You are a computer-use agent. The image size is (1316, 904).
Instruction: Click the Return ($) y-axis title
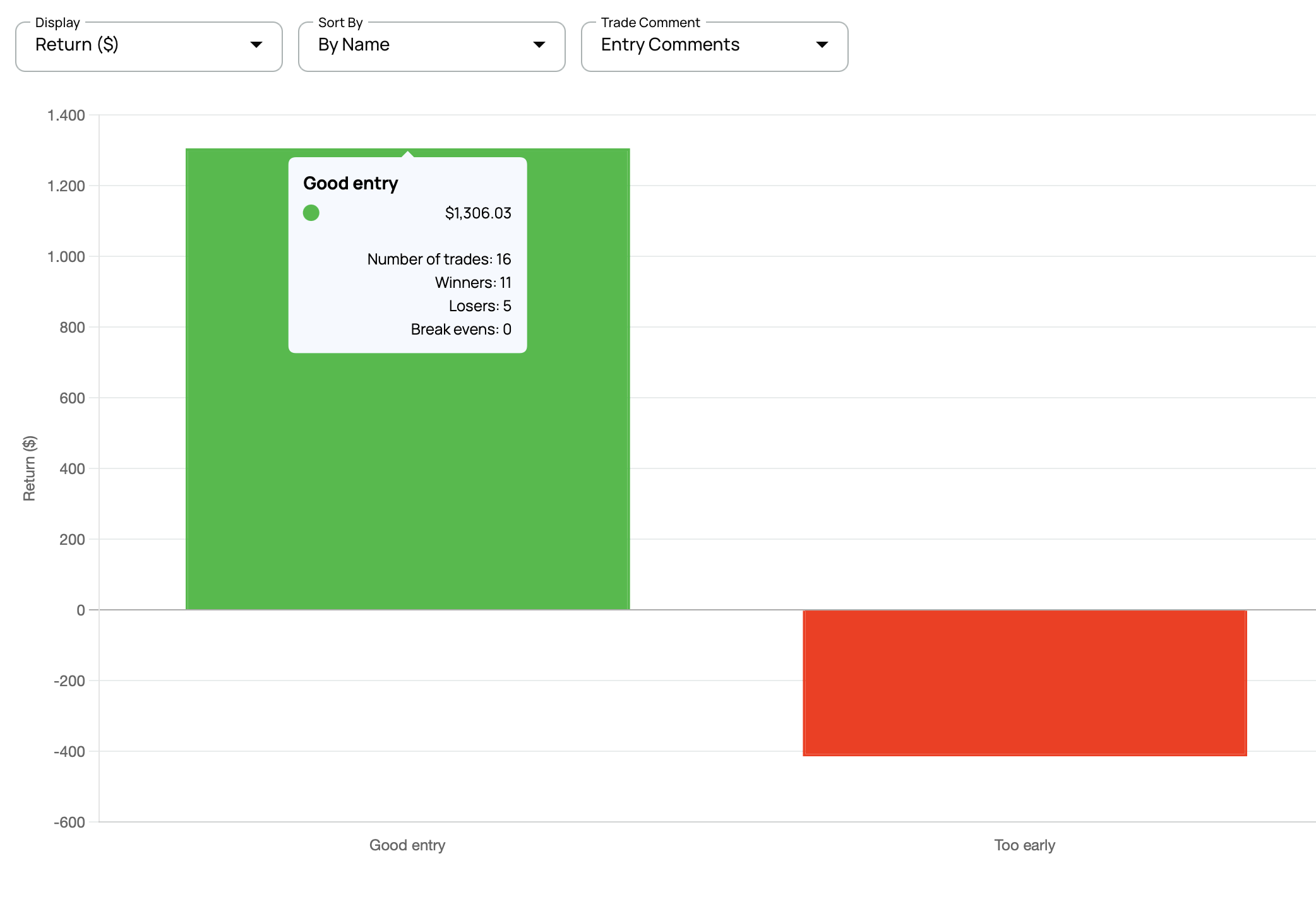pyautogui.click(x=30, y=468)
